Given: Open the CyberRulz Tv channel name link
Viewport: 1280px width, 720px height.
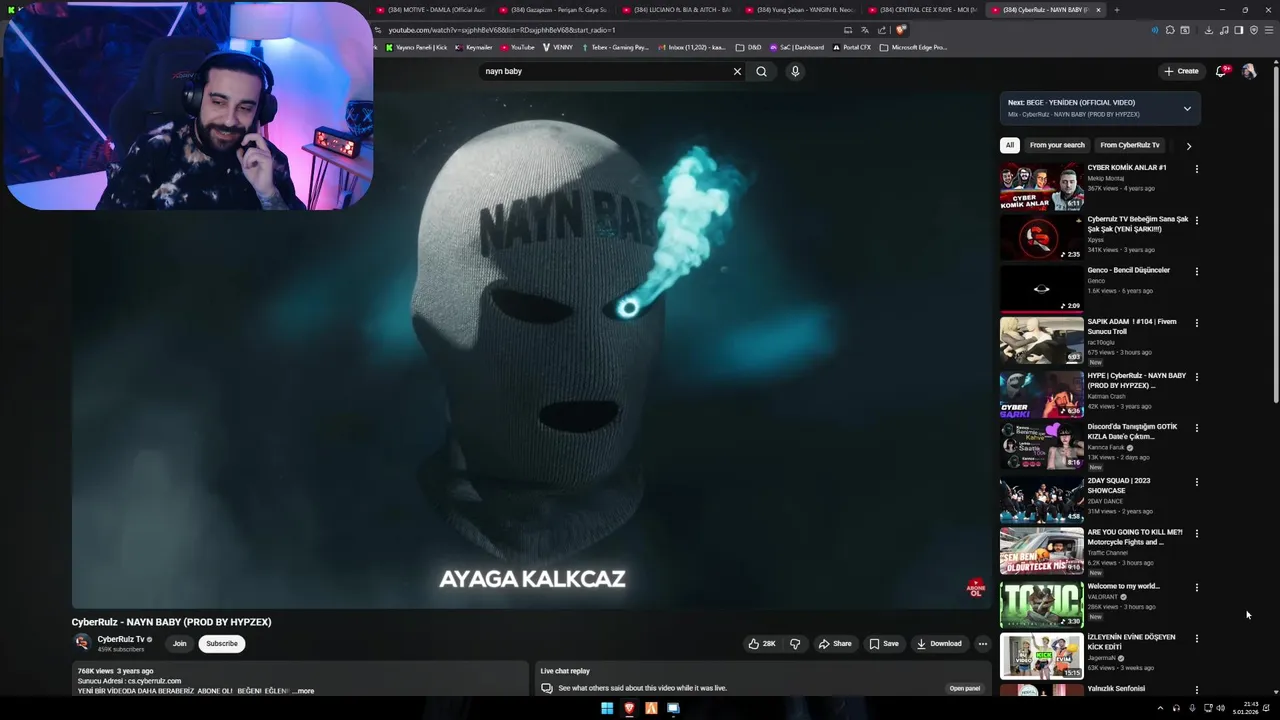Looking at the screenshot, I should point(121,639).
